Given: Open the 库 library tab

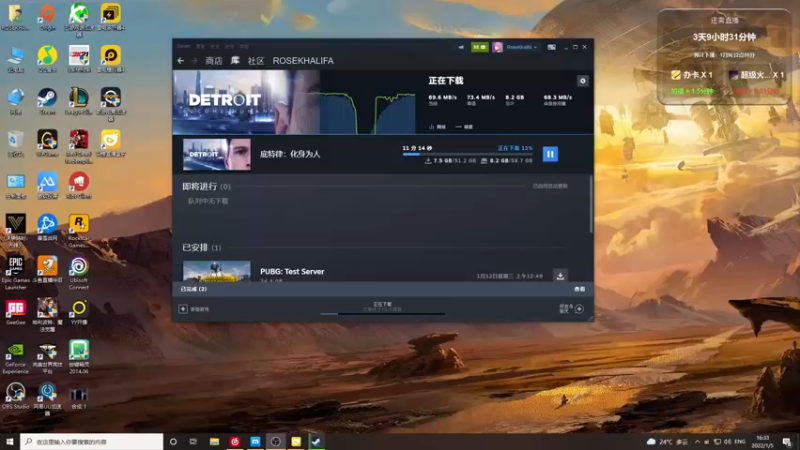Looking at the screenshot, I should (x=235, y=61).
